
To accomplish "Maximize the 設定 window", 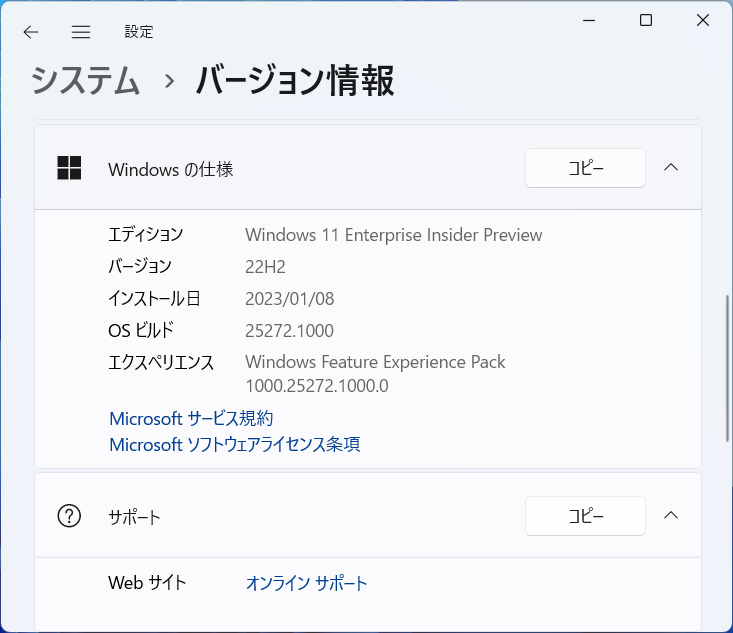I will [x=646, y=20].
